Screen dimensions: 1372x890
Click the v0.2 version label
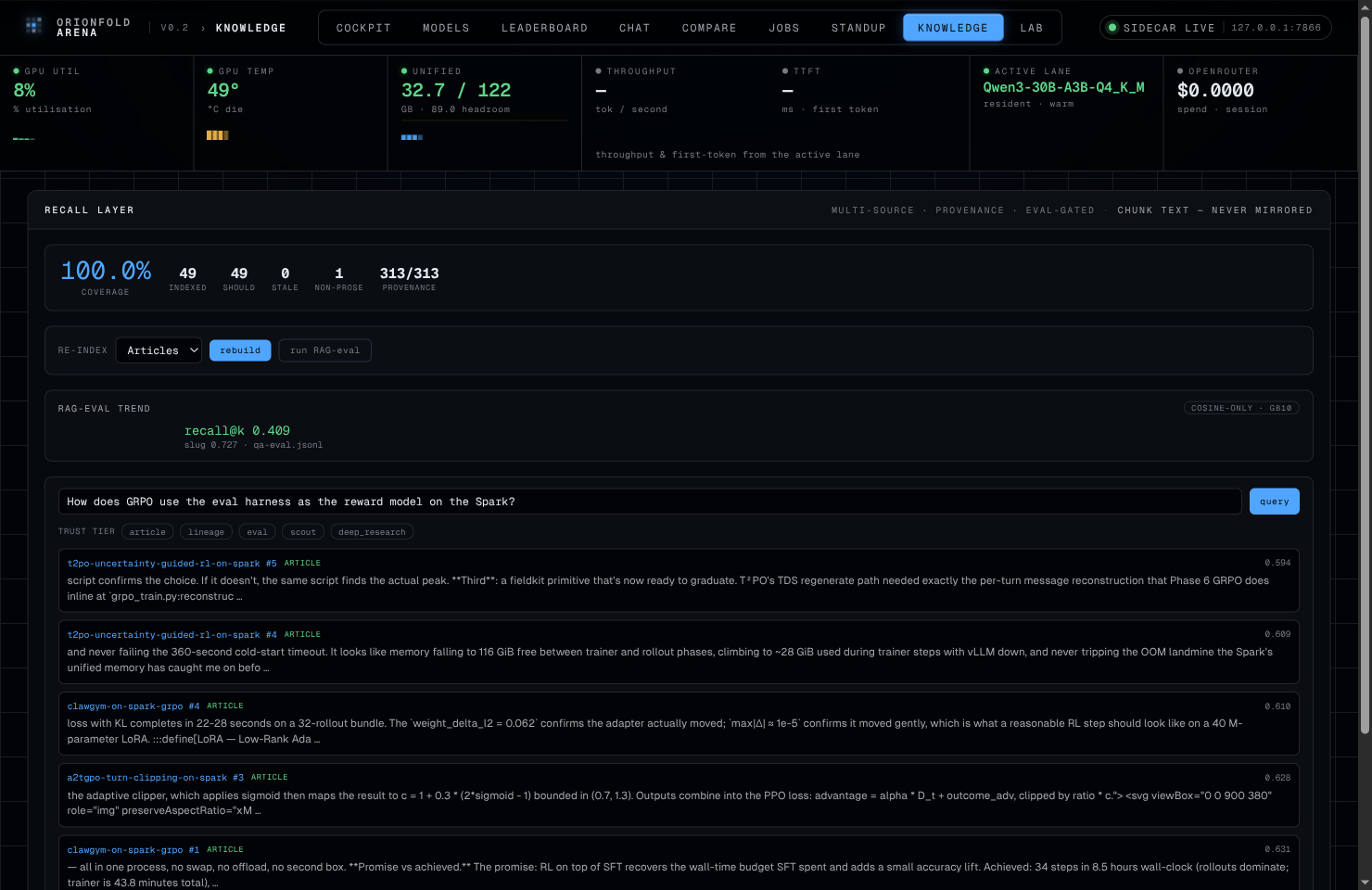174,28
